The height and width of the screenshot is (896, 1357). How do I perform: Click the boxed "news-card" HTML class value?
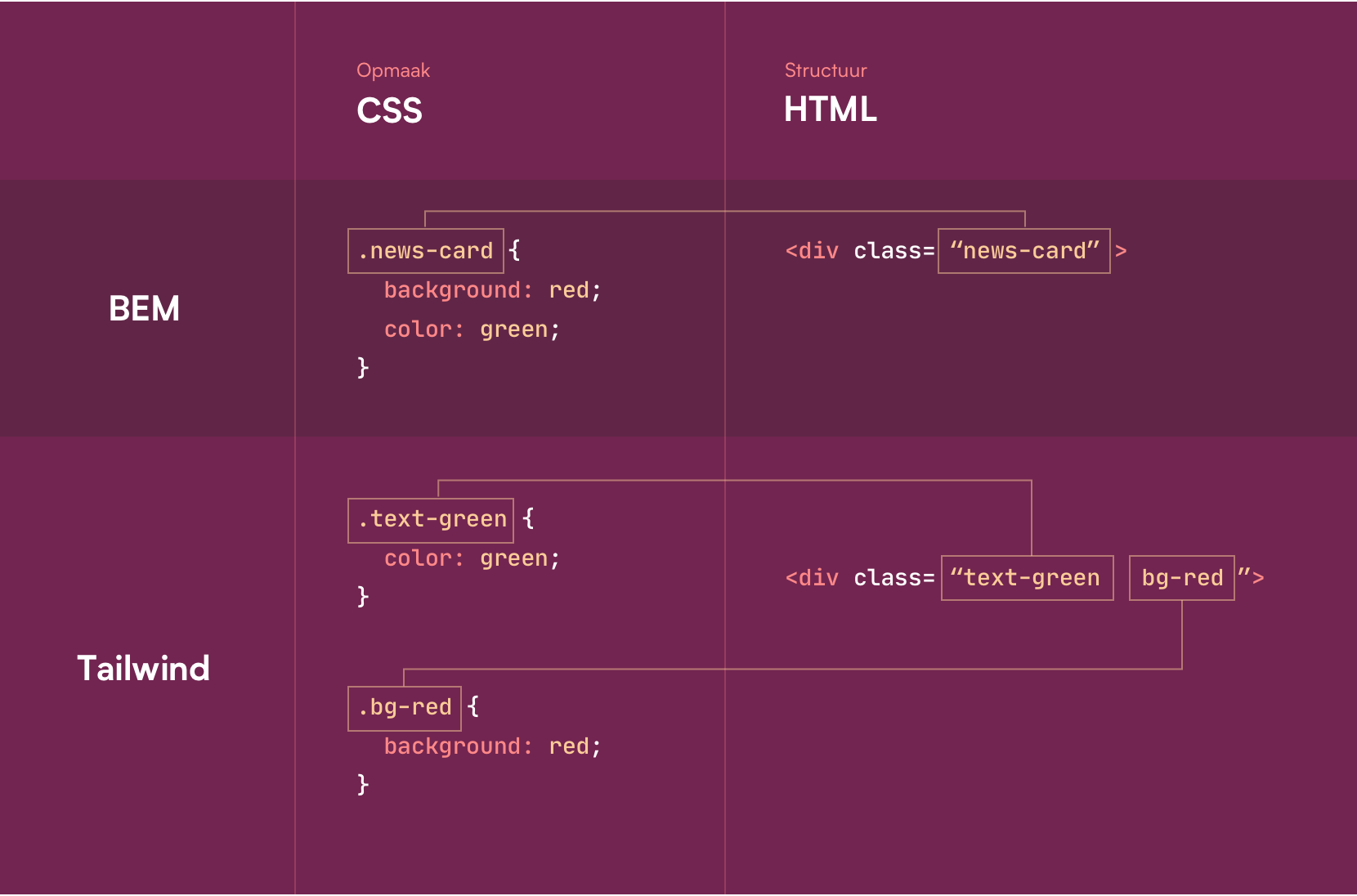[x=1024, y=251]
